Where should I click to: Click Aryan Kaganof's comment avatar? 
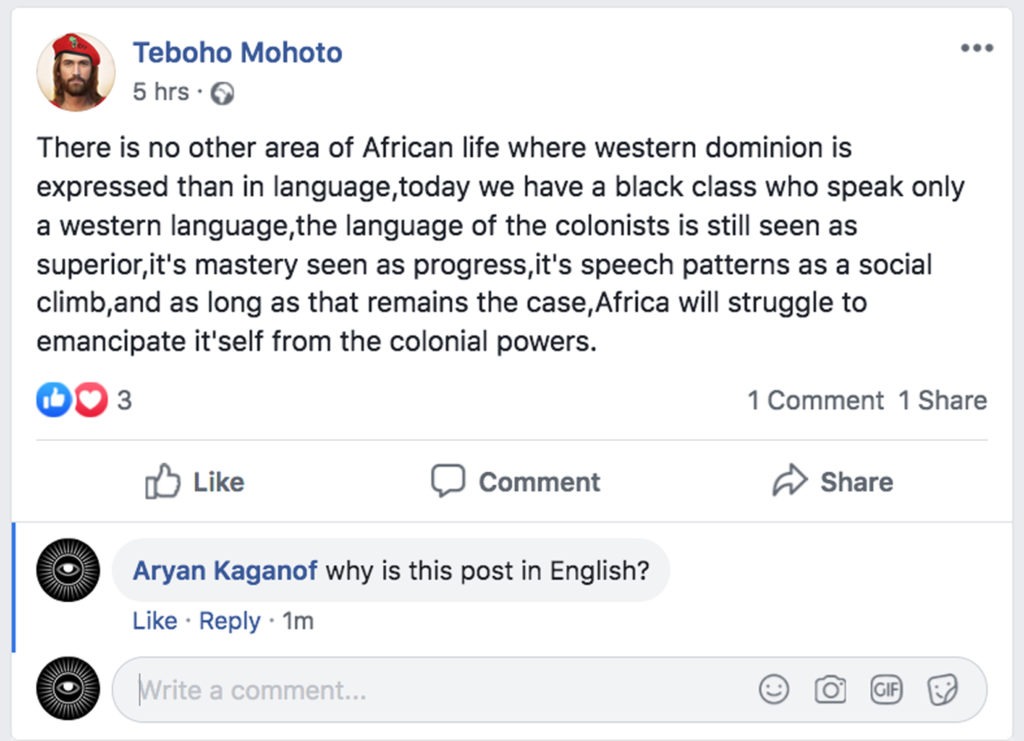68,570
